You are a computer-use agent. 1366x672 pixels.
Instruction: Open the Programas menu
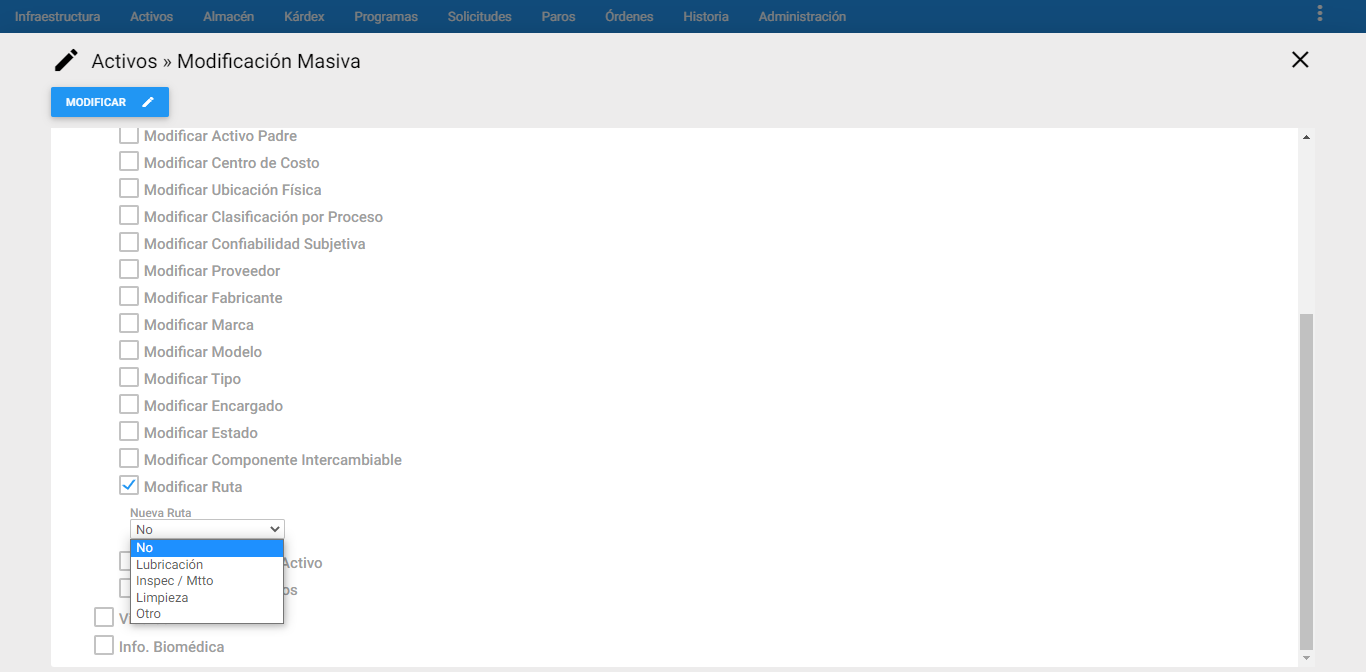(x=386, y=17)
